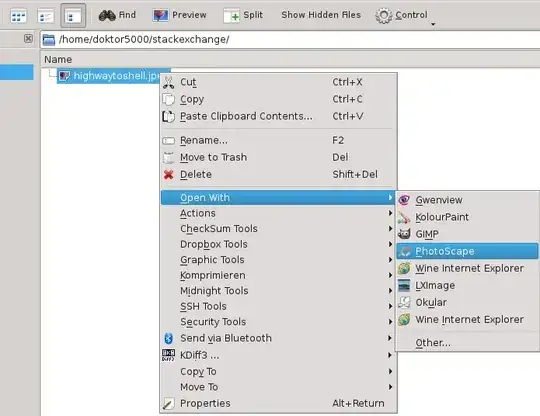Viewport: 540px width, 416px height.
Task: Click the Properties icon entry
Action: tap(168, 403)
